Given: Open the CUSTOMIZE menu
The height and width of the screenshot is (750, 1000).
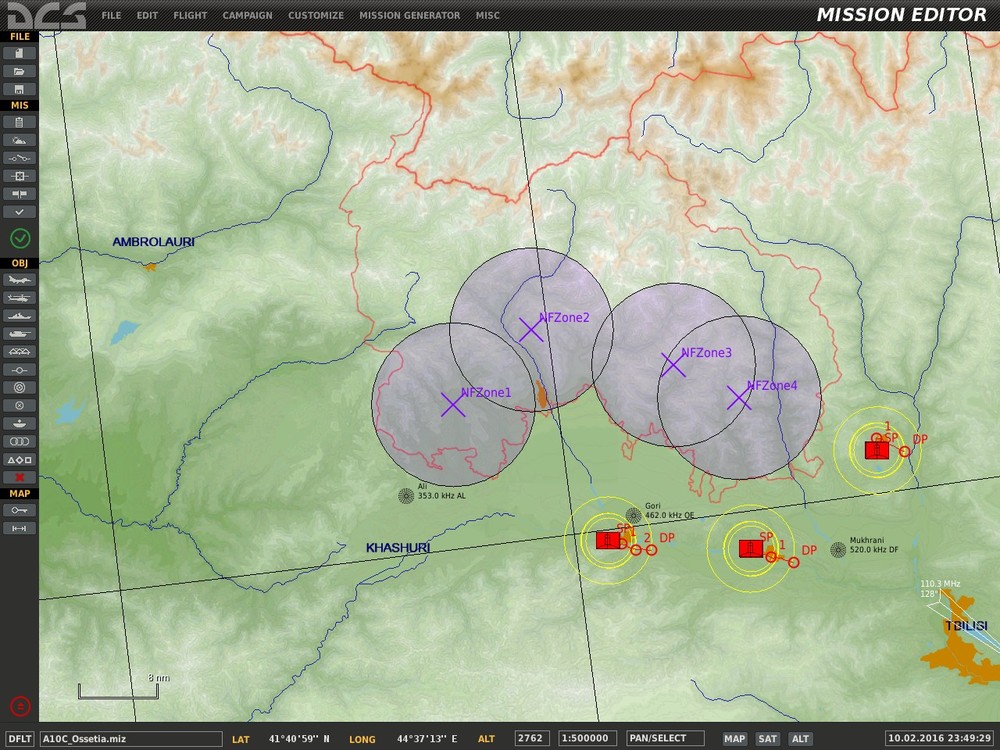Looking at the screenshot, I should [316, 15].
